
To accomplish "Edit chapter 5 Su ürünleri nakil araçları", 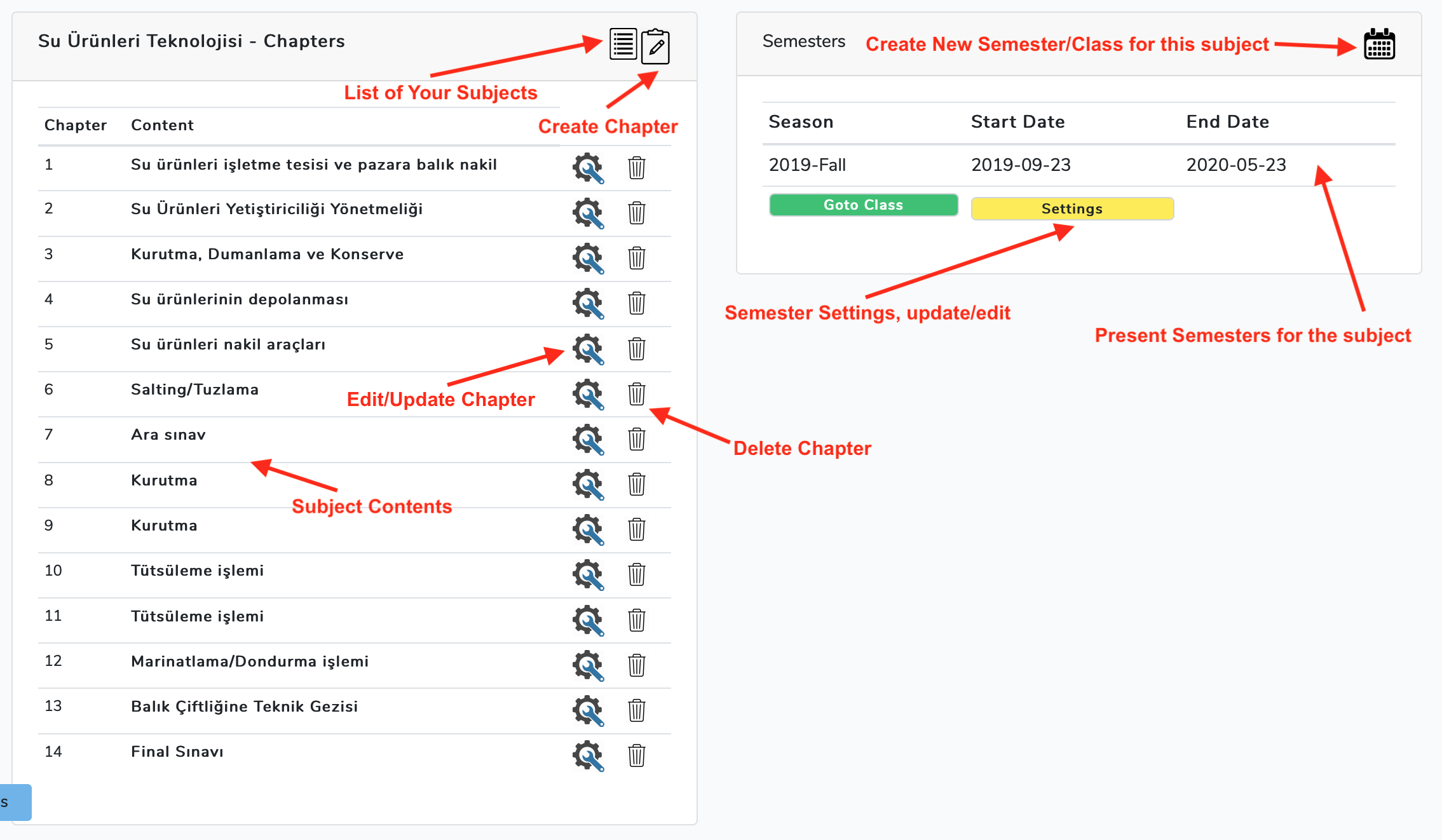I will [x=588, y=349].
